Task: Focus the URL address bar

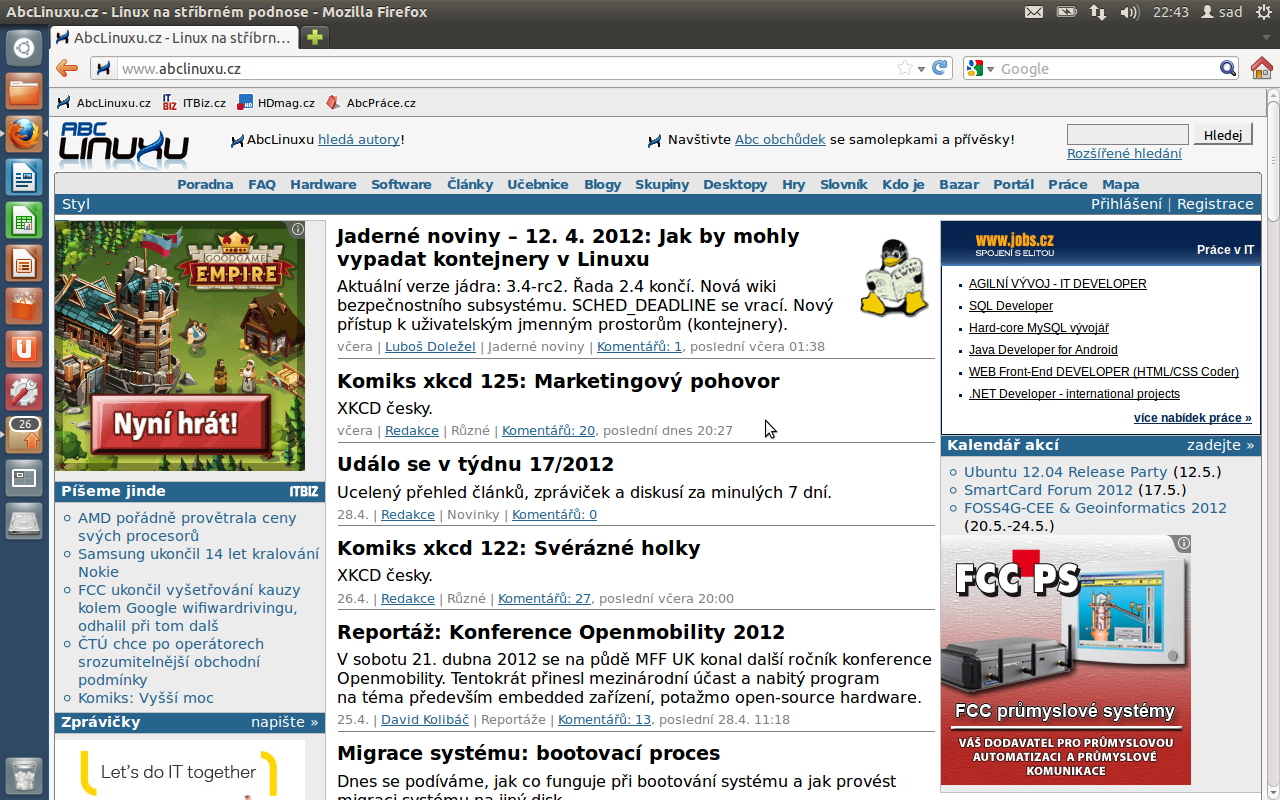Action: [x=505, y=69]
